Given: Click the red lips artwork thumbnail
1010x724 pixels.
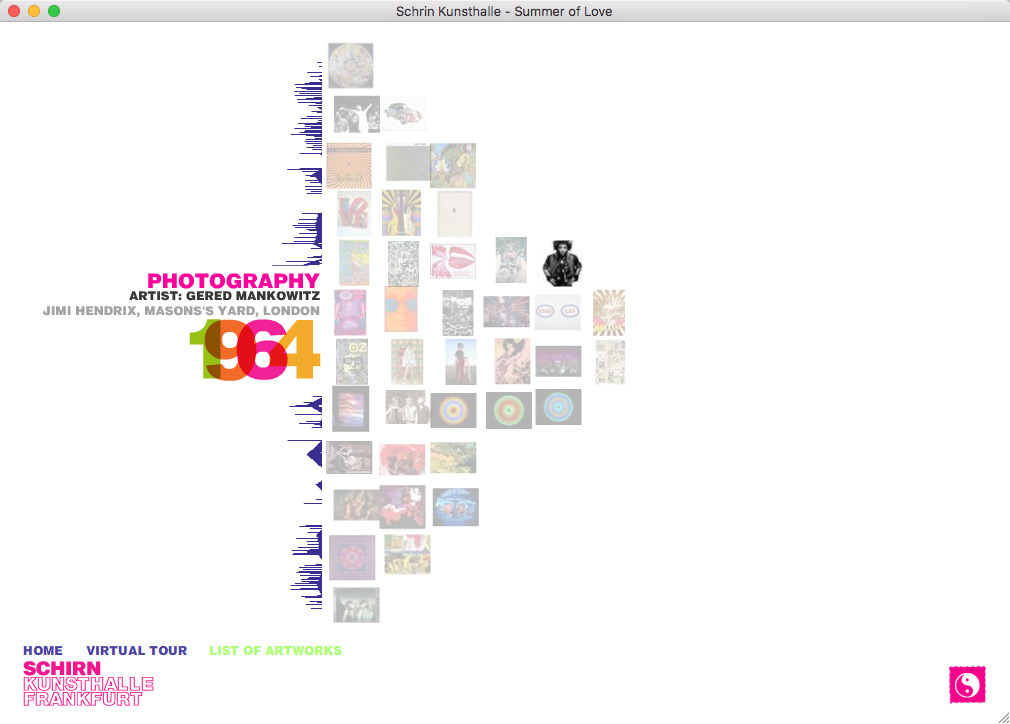Looking at the screenshot, I should [x=453, y=261].
